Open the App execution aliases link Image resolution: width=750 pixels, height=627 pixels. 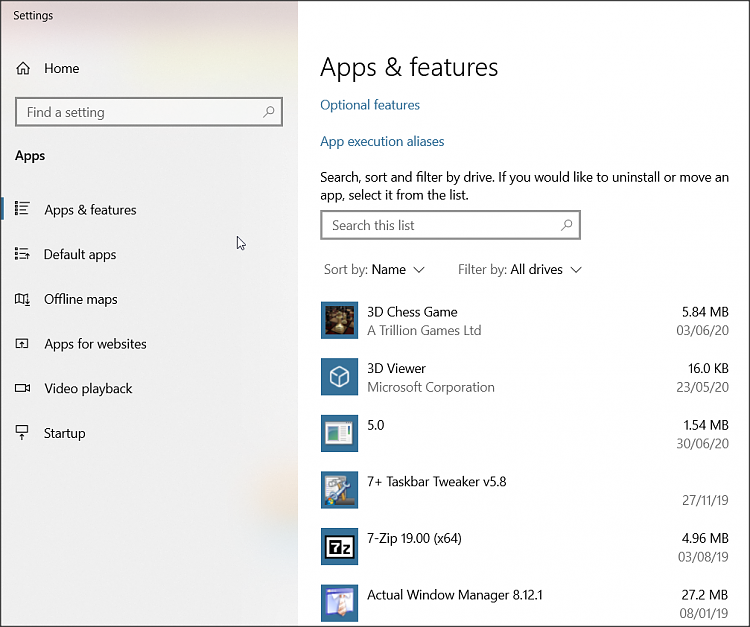[x=382, y=142]
